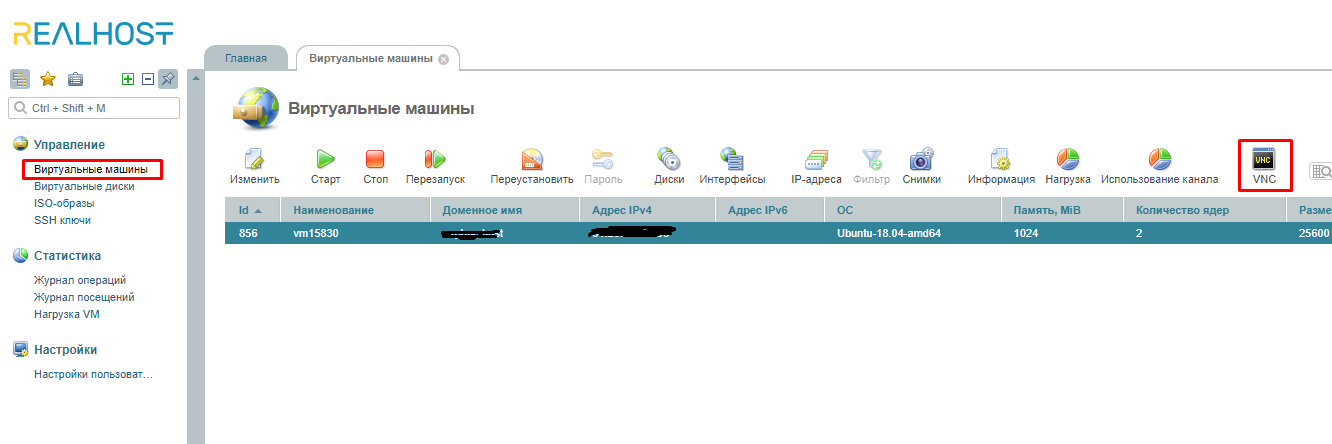
Task: Sort by the Доменное имя column header
Action: (x=504, y=210)
